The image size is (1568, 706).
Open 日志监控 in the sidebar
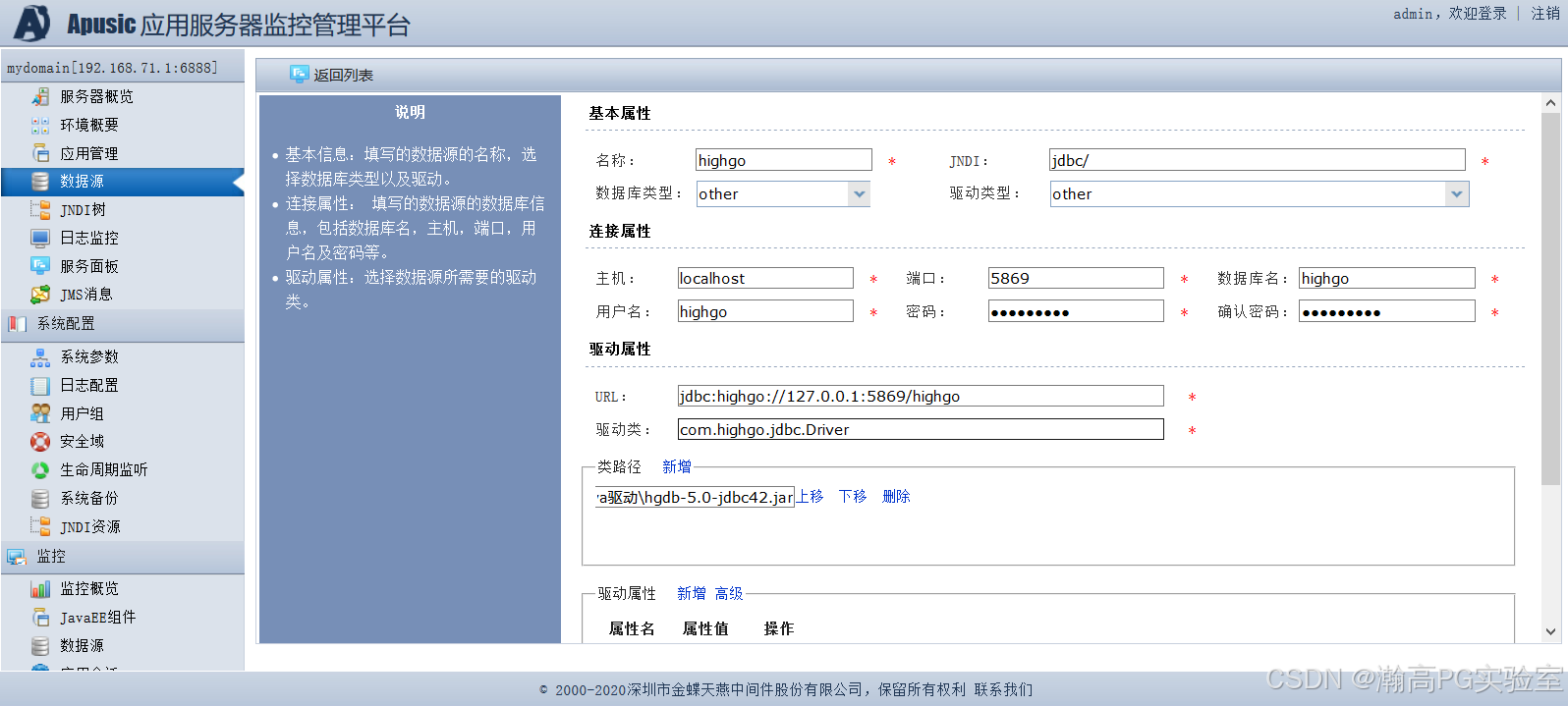pos(88,238)
